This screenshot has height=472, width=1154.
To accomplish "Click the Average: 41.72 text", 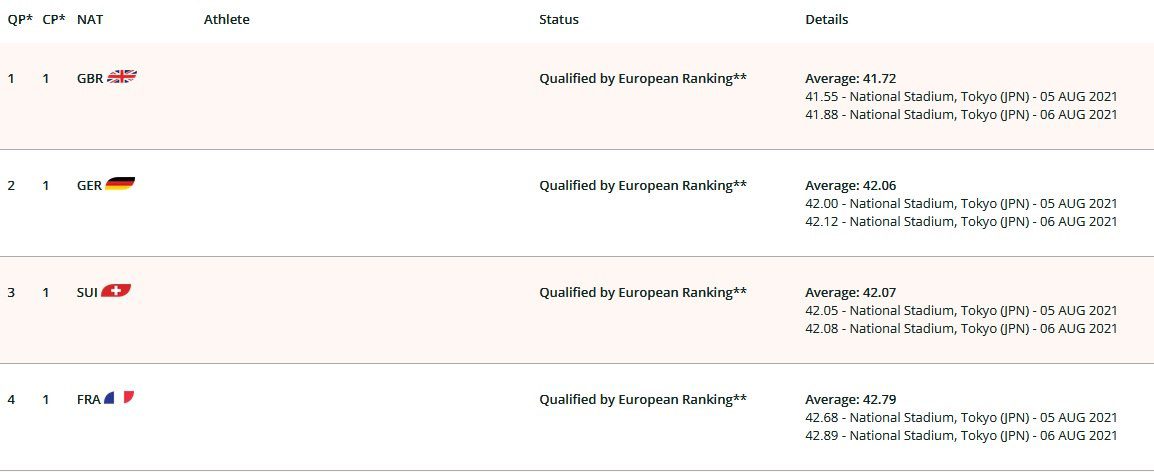I will click(850, 79).
